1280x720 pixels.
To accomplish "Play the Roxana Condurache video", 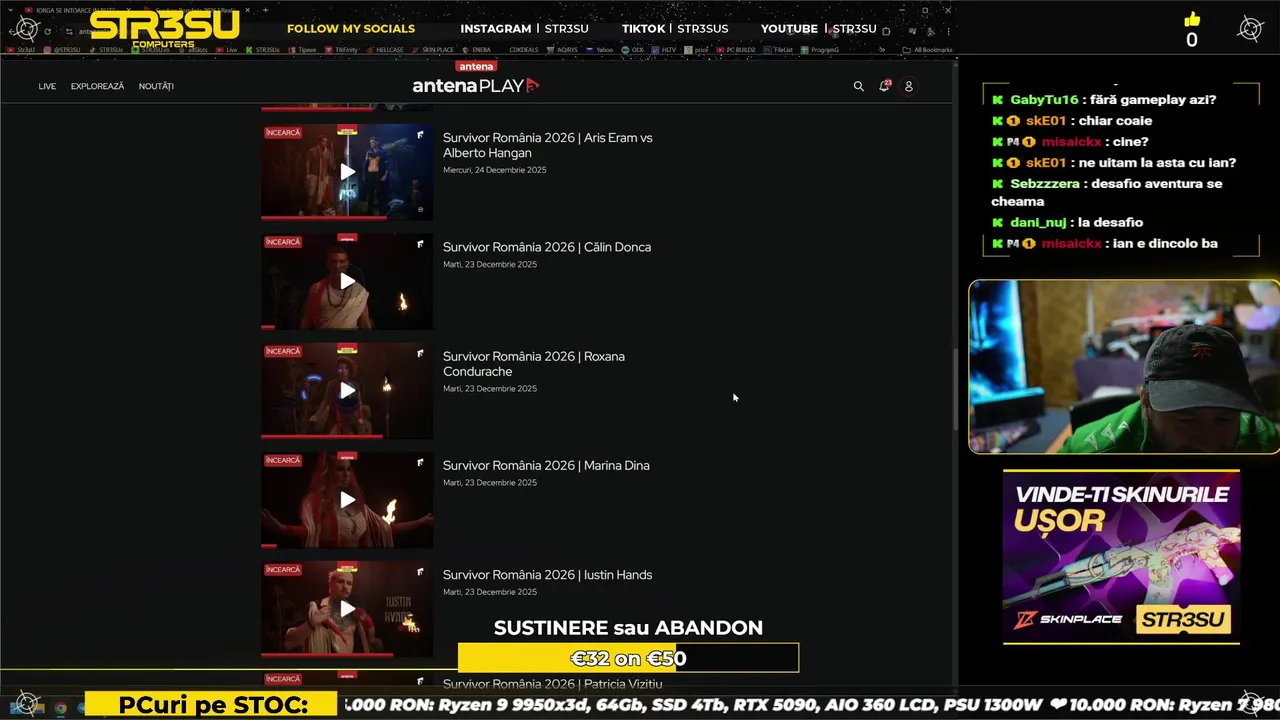I will point(347,390).
